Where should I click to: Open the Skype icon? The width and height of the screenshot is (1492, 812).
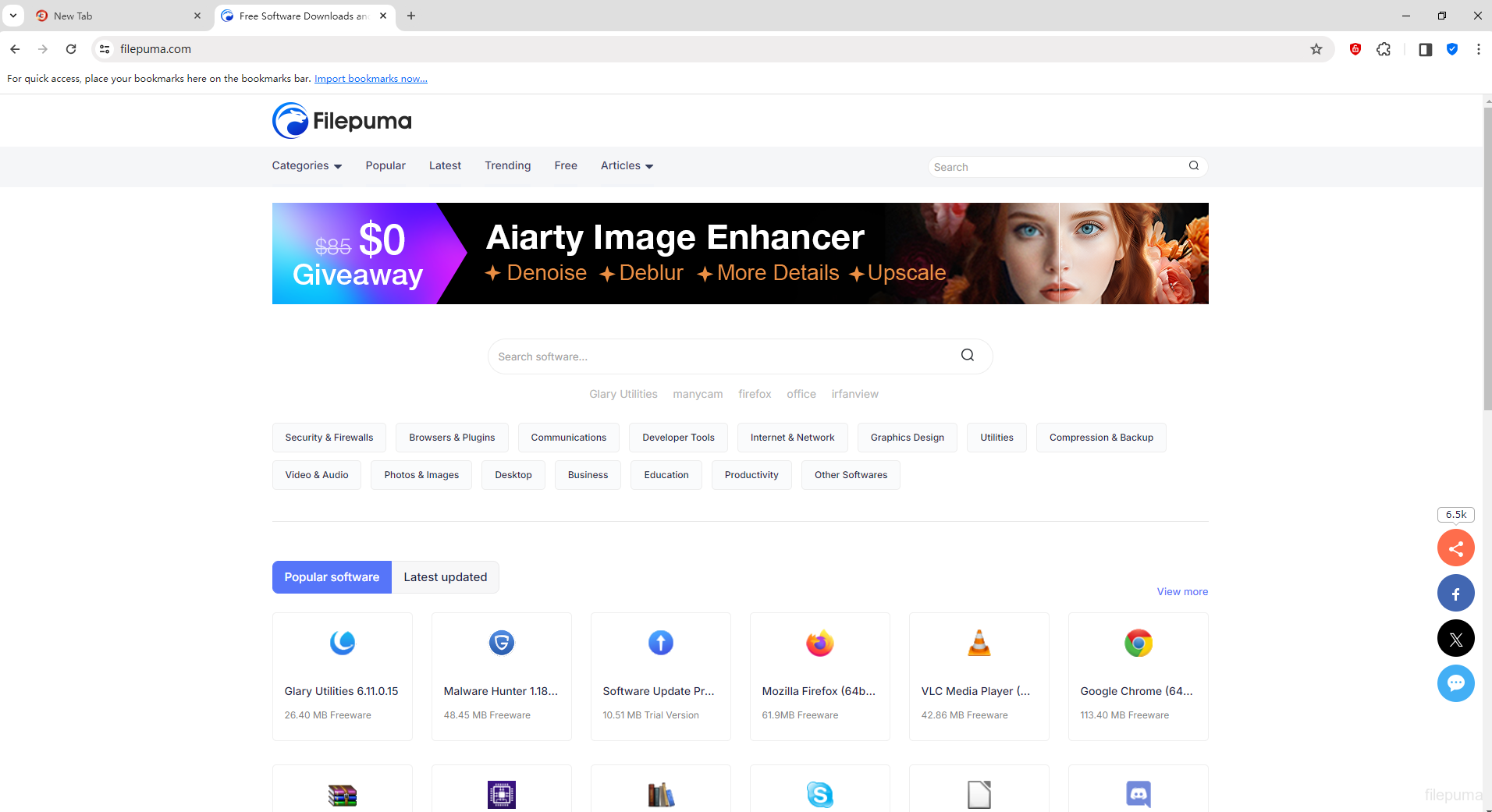pos(819,795)
